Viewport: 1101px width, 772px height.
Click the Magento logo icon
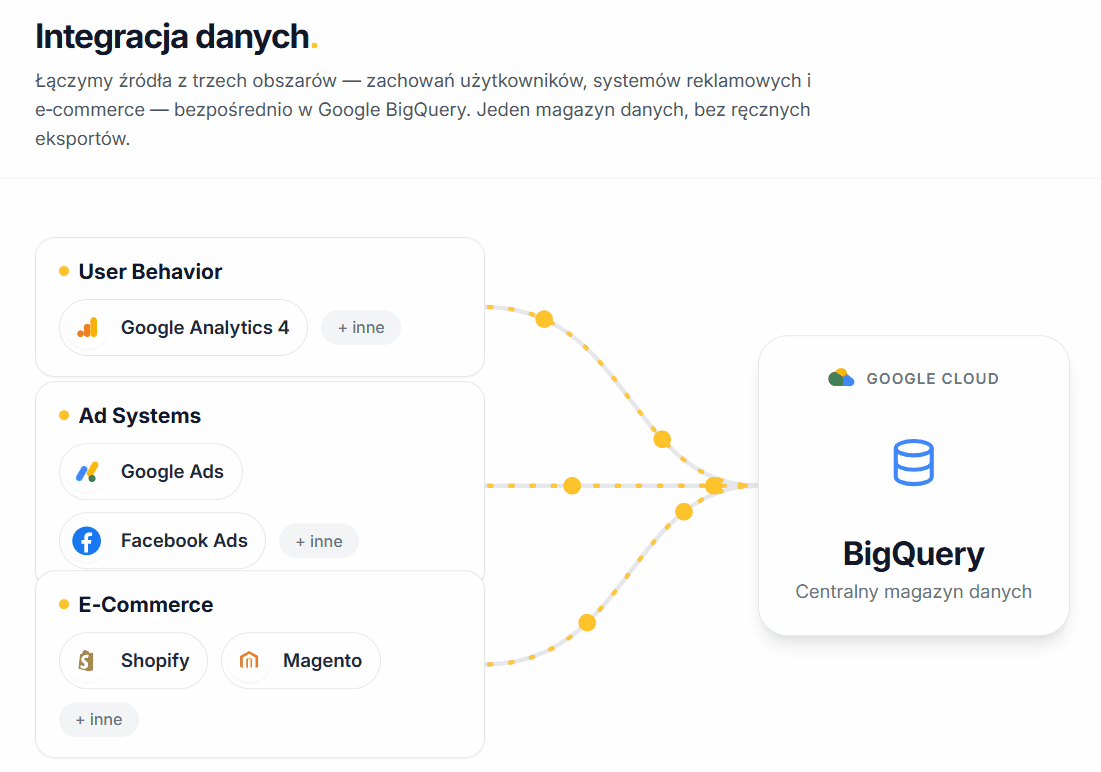(249, 660)
